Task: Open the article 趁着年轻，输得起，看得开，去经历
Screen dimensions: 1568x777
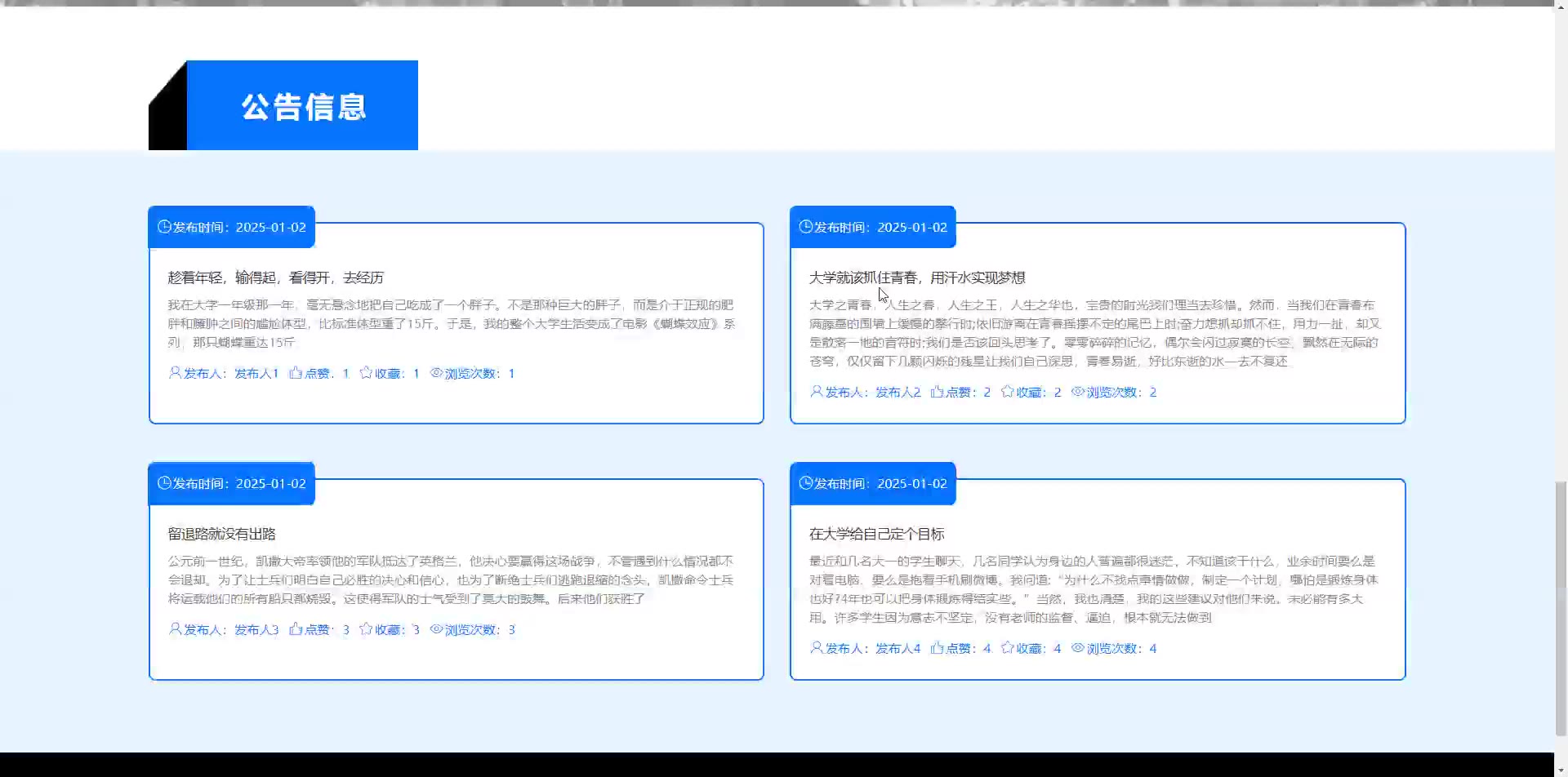Action: pyautogui.click(x=275, y=277)
